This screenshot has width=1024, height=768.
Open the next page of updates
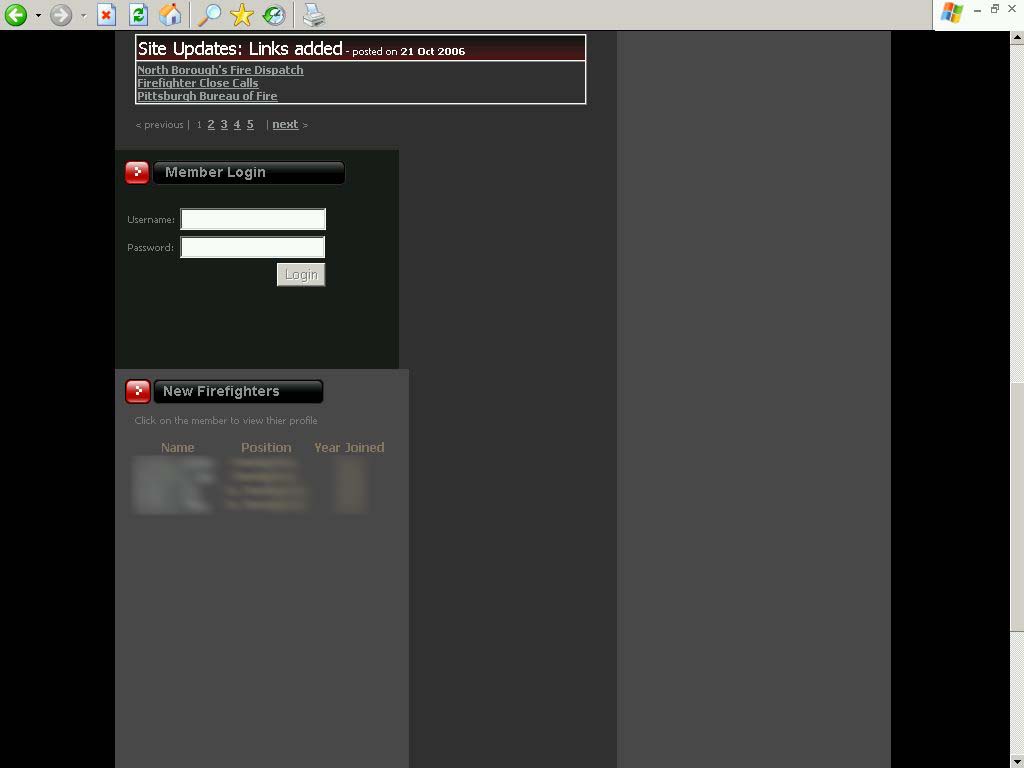pos(285,125)
